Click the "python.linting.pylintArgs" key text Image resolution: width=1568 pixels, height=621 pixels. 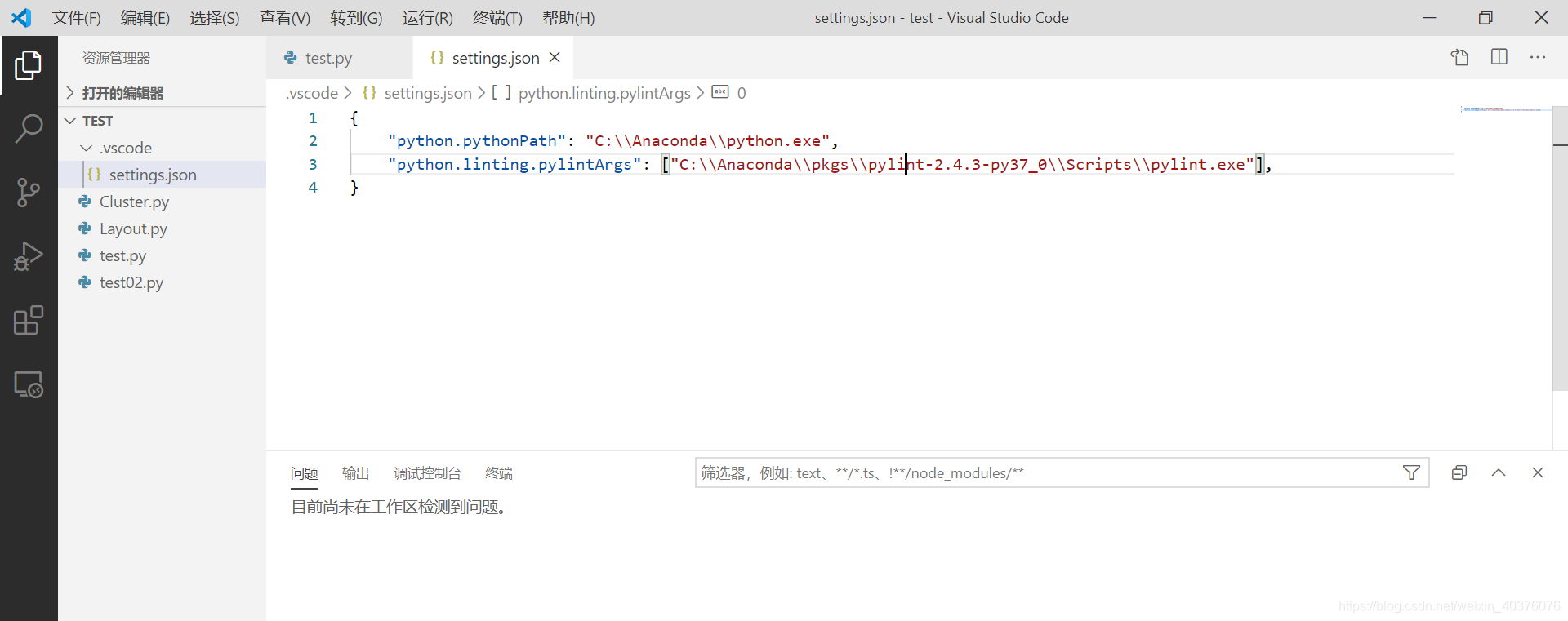pyautogui.click(x=514, y=164)
